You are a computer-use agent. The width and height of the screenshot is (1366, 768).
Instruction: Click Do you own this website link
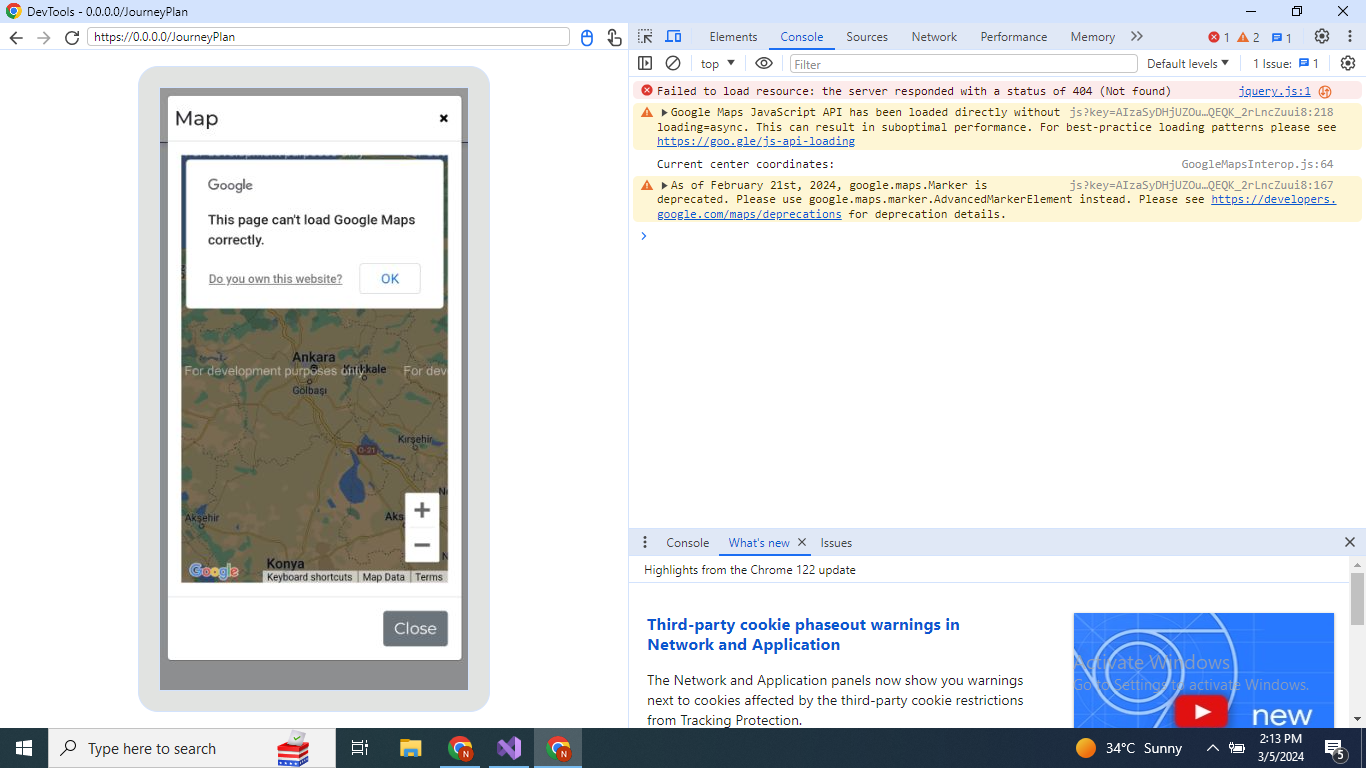275,279
